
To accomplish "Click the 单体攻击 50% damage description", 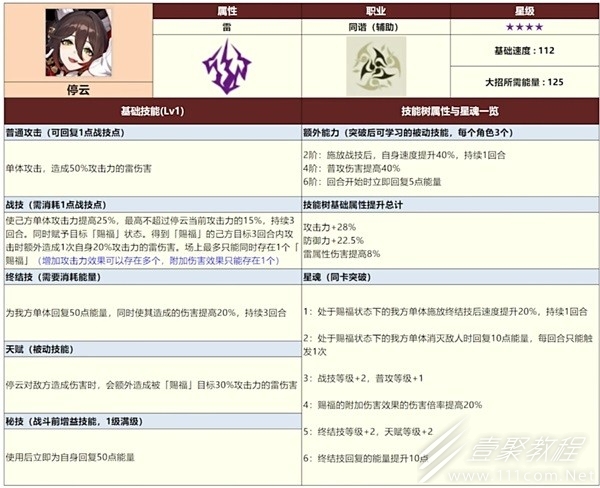I will point(78,168).
